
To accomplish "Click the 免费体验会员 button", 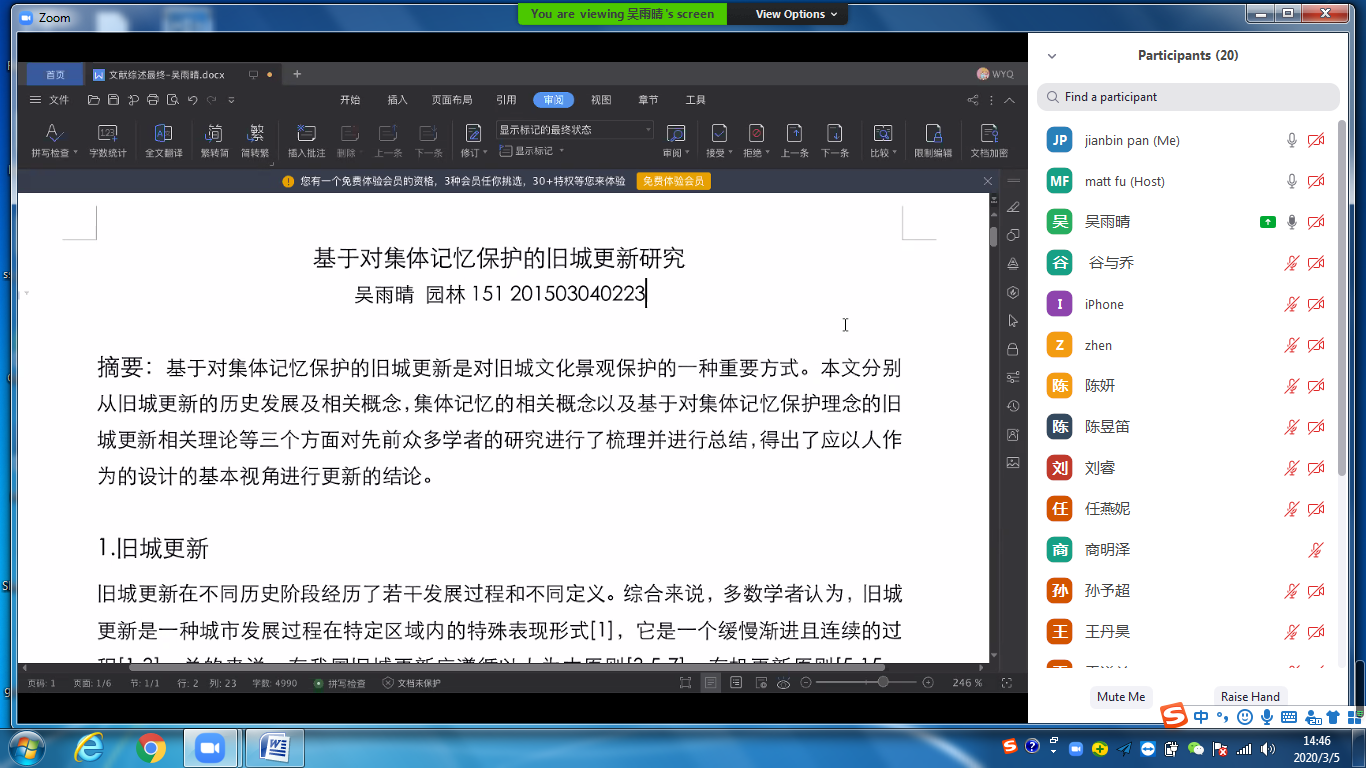I will tap(674, 181).
